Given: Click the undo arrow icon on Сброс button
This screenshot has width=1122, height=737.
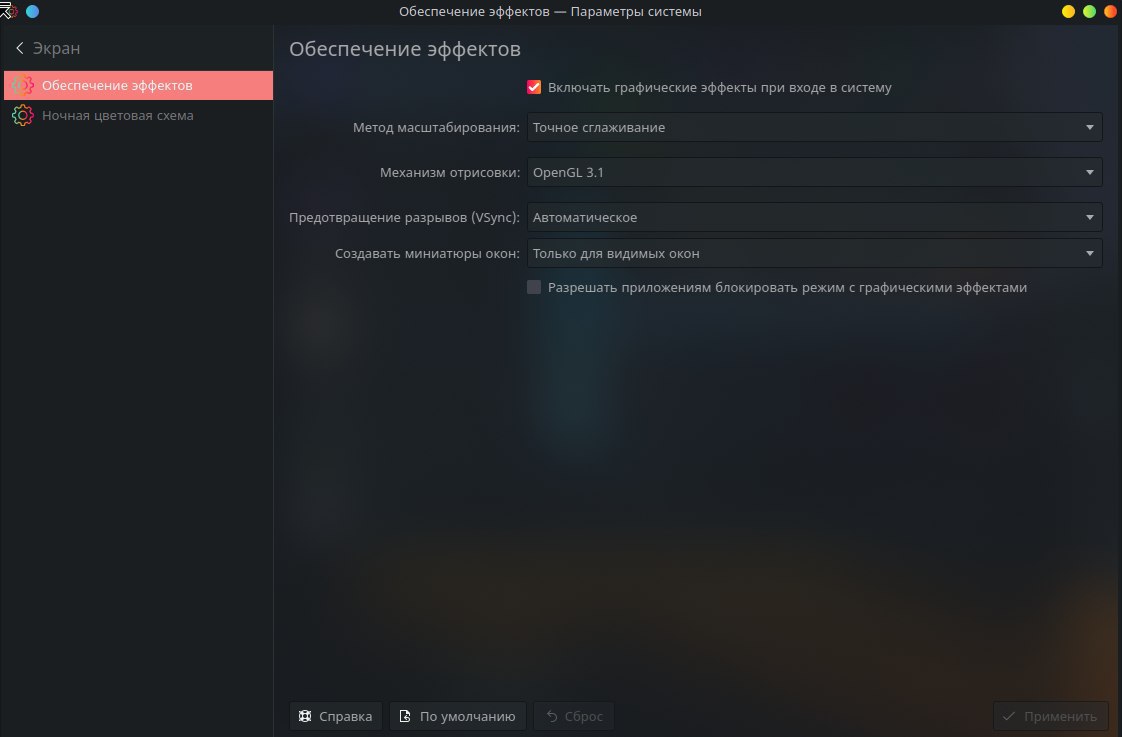Looking at the screenshot, I should [552, 716].
